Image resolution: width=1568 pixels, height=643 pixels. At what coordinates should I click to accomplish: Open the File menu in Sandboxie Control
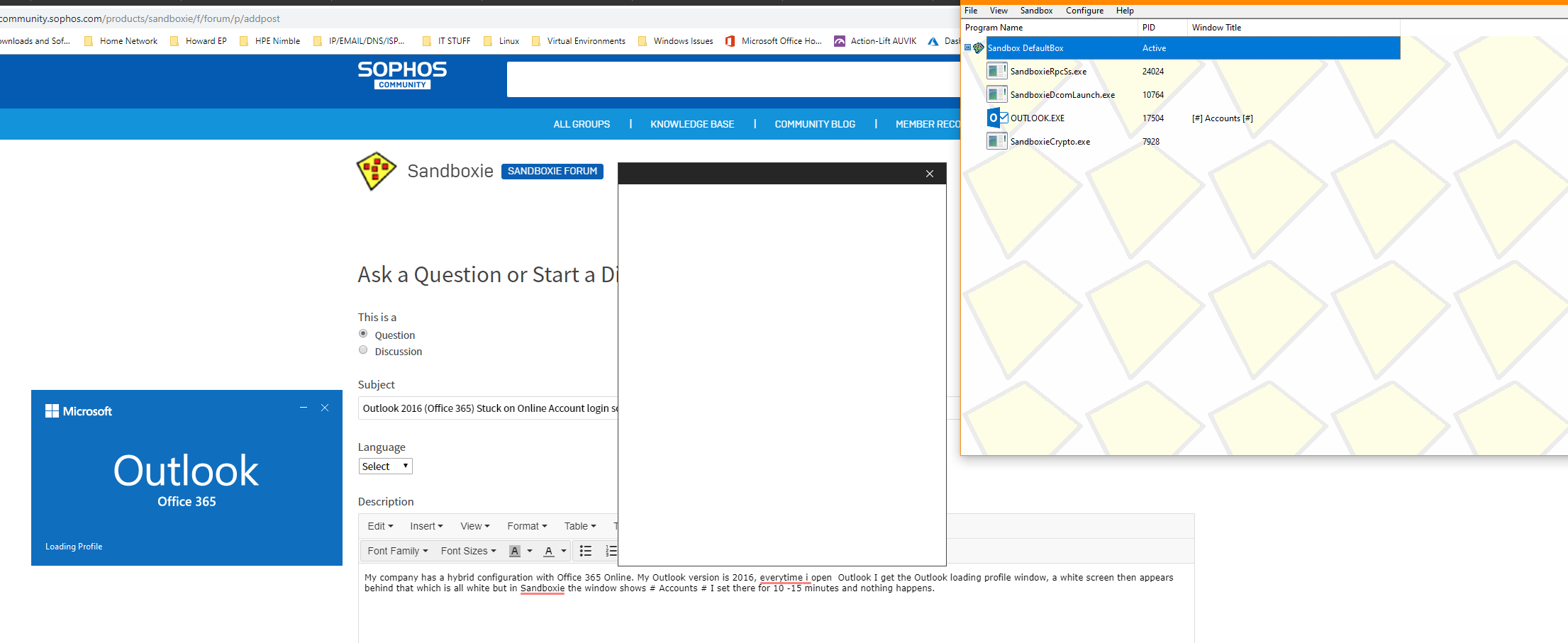(971, 11)
